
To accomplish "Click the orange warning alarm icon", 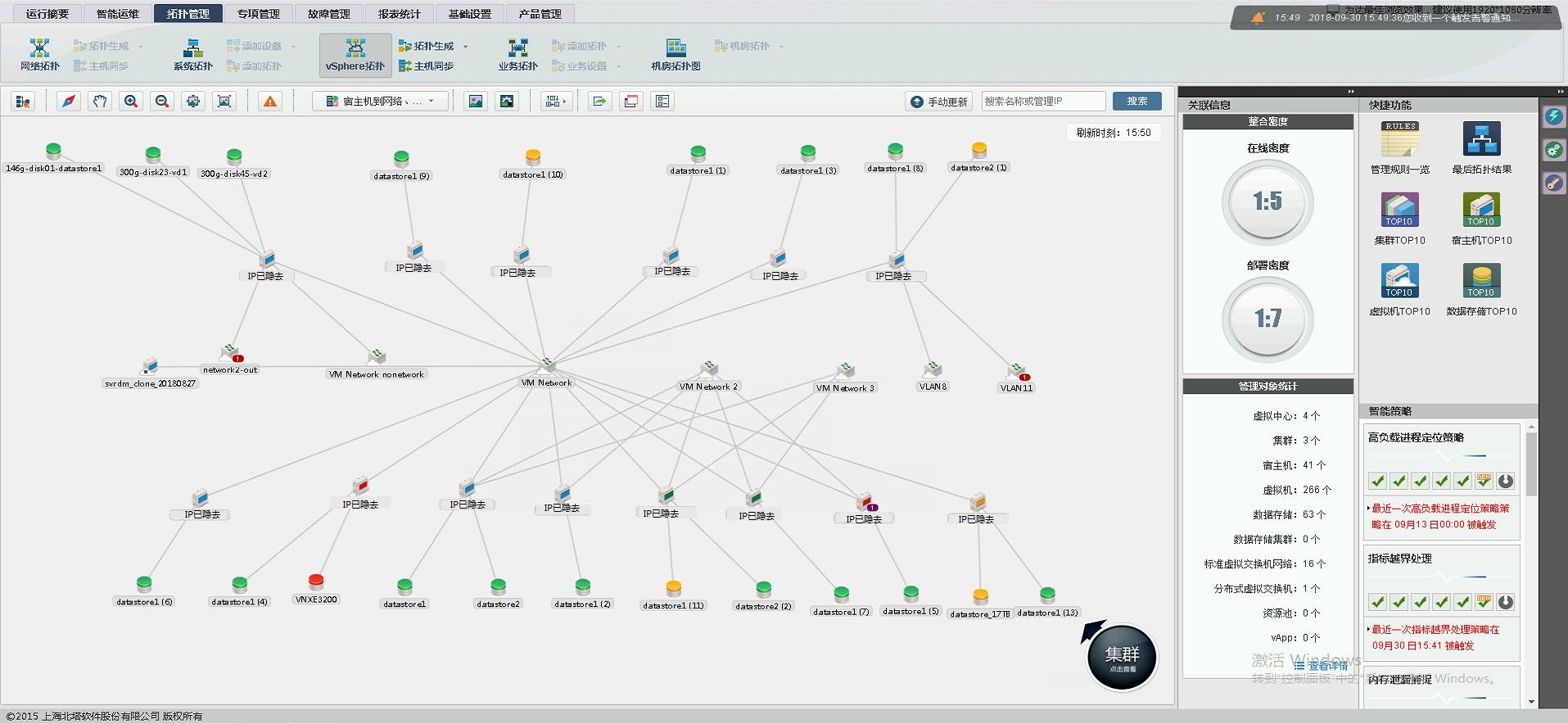I will point(269,102).
